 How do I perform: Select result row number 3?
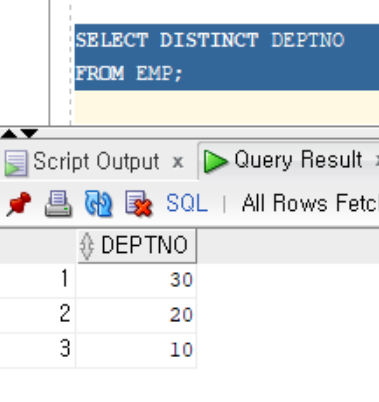(x=37, y=349)
